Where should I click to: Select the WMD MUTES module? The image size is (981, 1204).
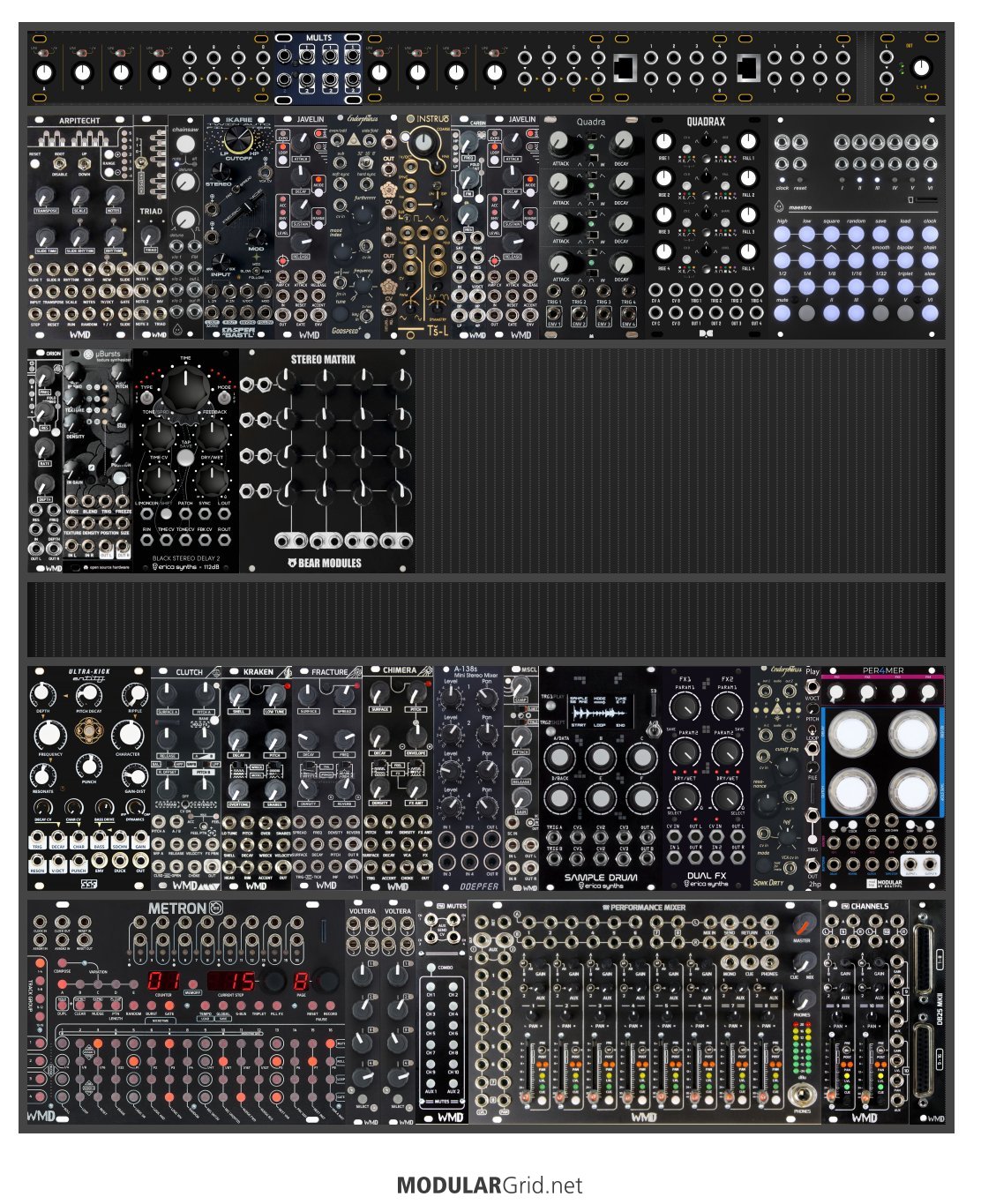pyautogui.click(x=442, y=1012)
